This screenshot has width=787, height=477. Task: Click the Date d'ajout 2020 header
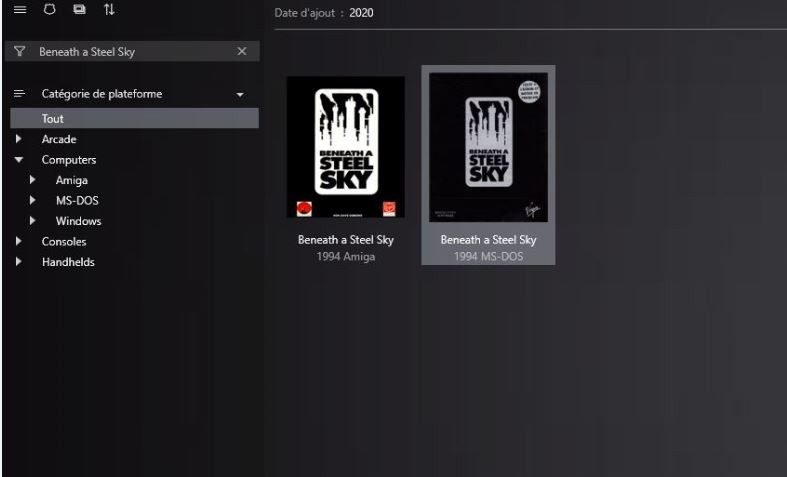[324, 13]
